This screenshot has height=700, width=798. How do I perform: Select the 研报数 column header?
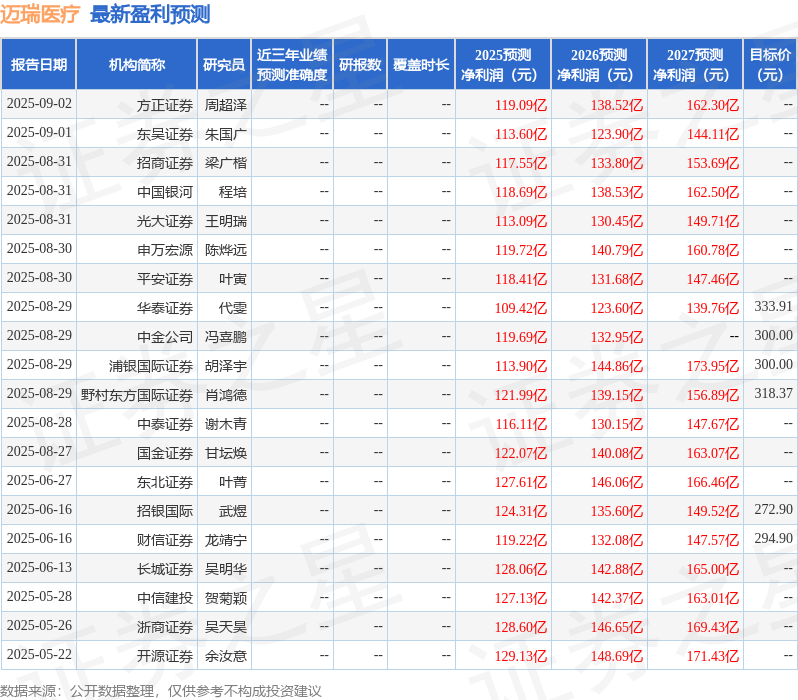point(360,64)
